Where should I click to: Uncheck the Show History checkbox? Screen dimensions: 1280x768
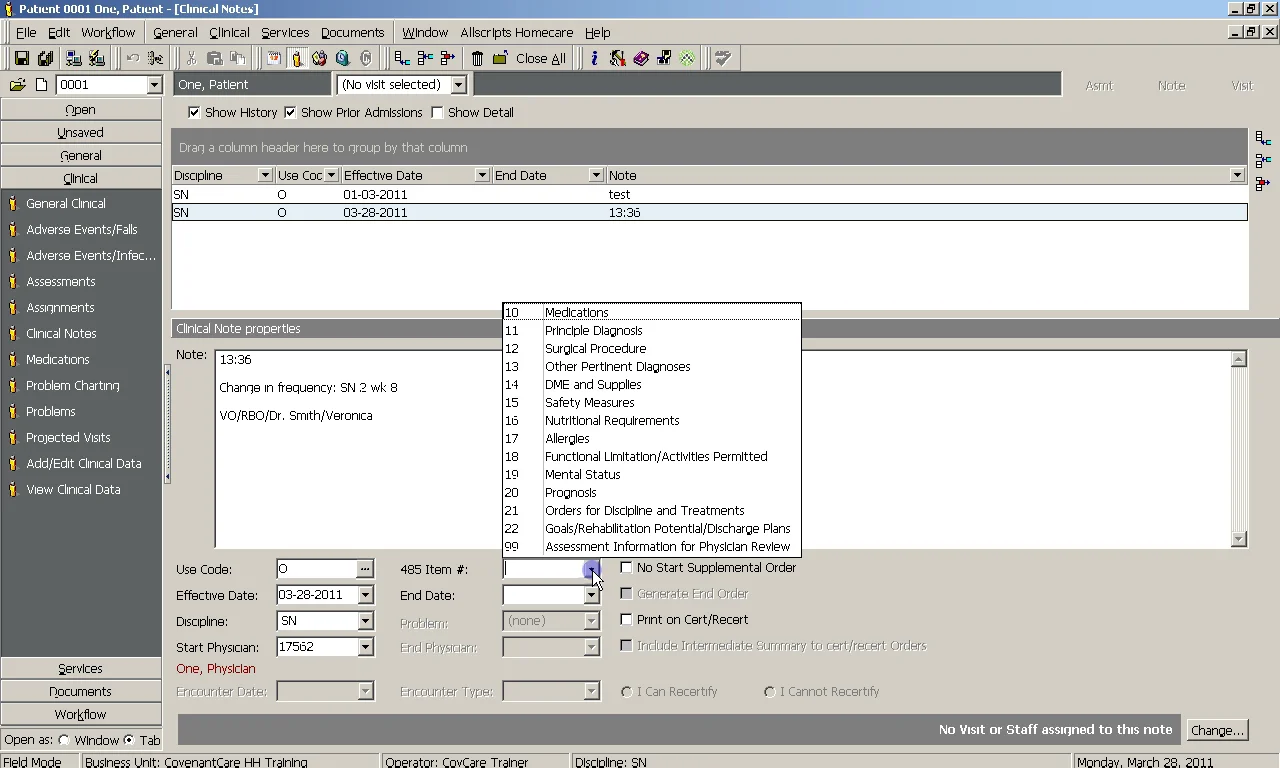pyautogui.click(x=194, y=113)
